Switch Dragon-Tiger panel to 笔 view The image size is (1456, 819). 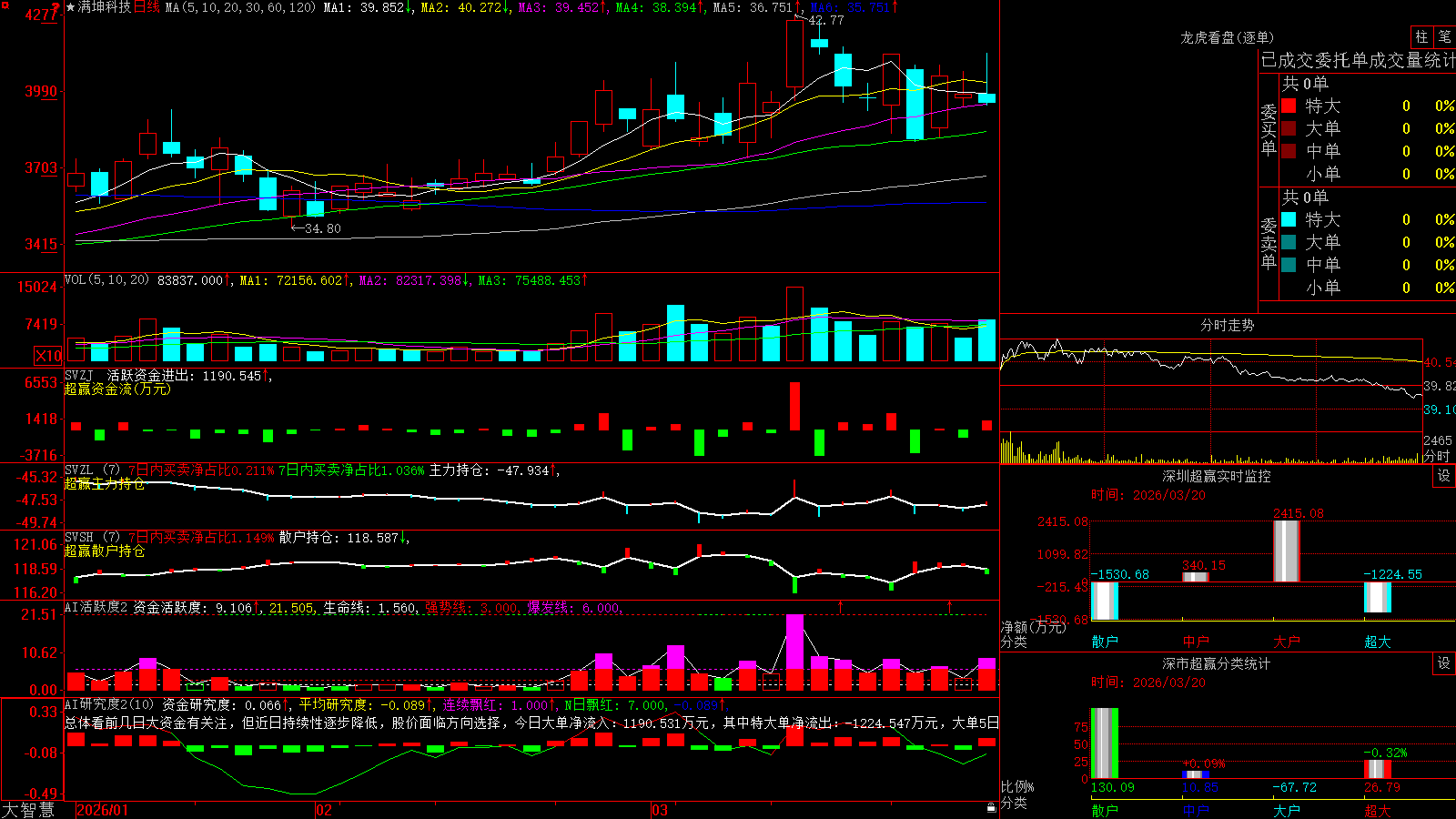coord(1444,36)
